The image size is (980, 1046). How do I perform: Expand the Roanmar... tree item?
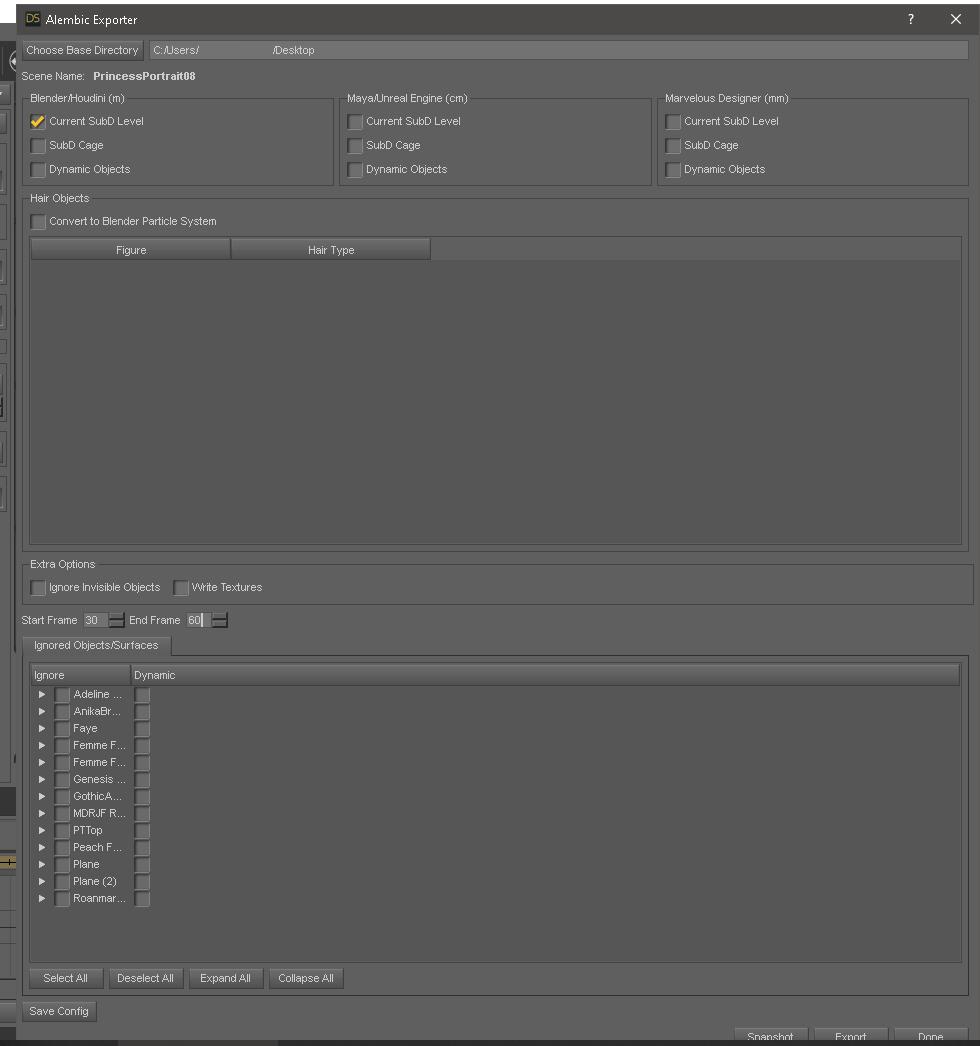click(42, 899)
